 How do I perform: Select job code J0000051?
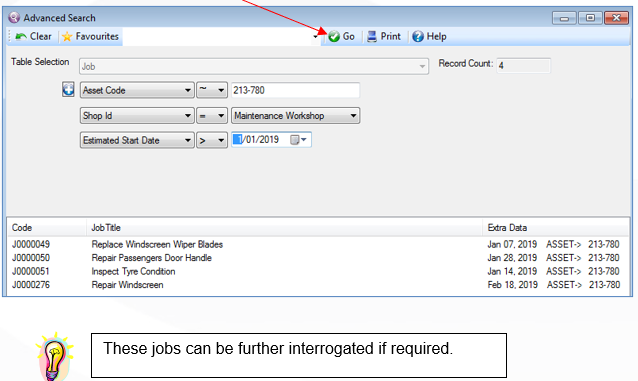31,271
